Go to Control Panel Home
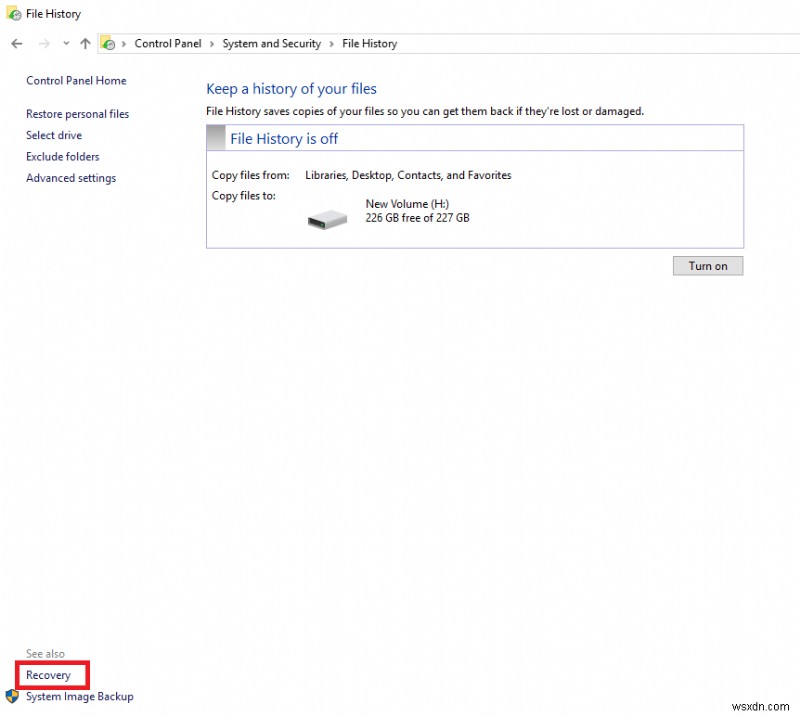The image size is (800, 716). pyautogui.click(x=76, y=80)
